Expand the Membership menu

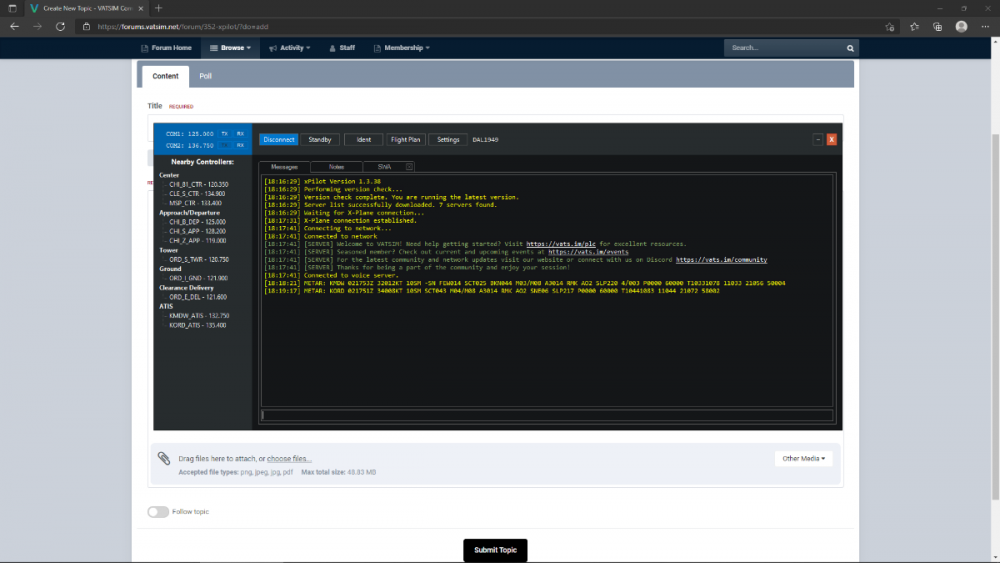pyautogui.click(x=401, y=48)
